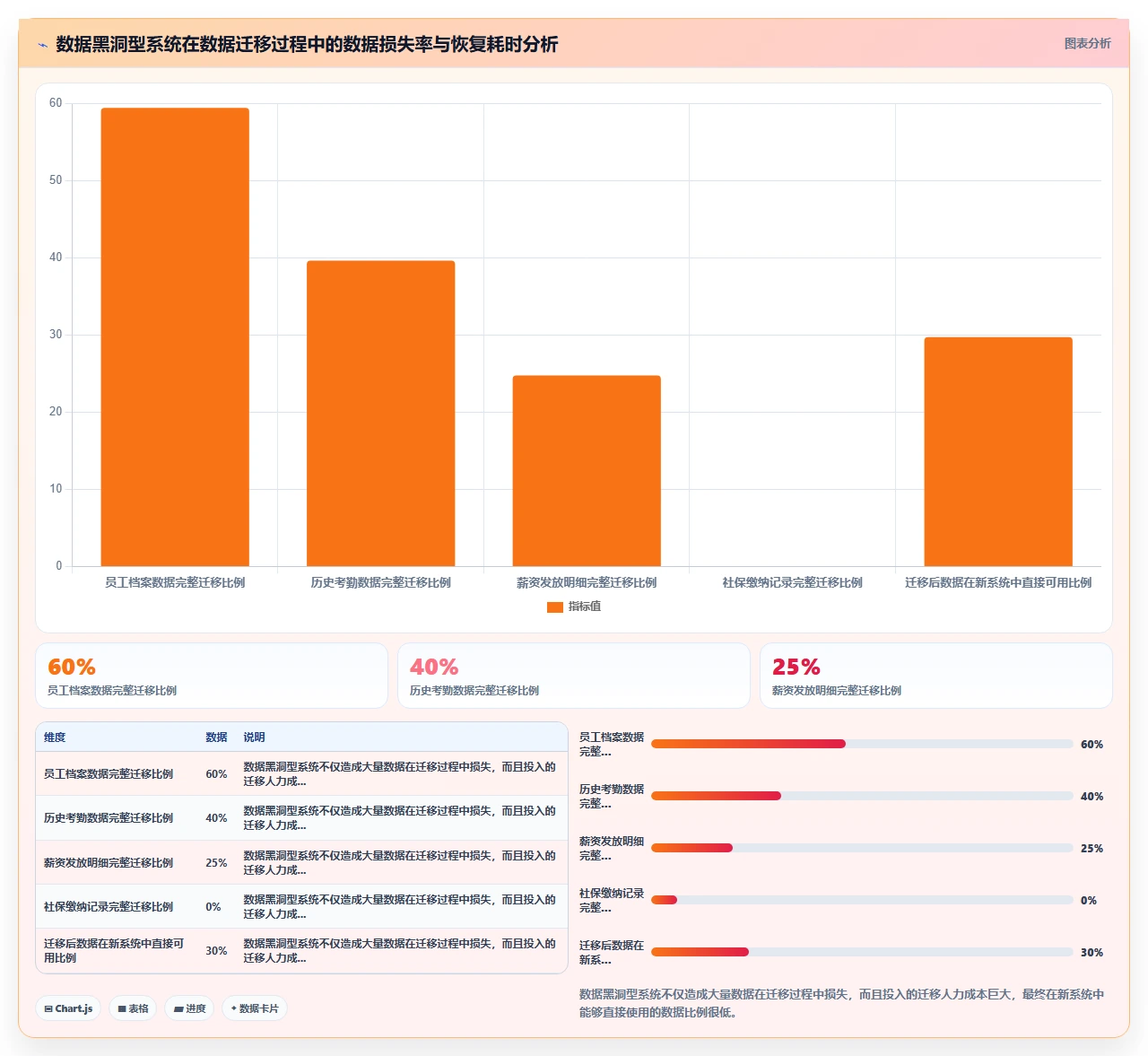Select the 历史考勤数据完整迁移比例 table row name
The image size is (1148, 1056).
tap(109, 818)
